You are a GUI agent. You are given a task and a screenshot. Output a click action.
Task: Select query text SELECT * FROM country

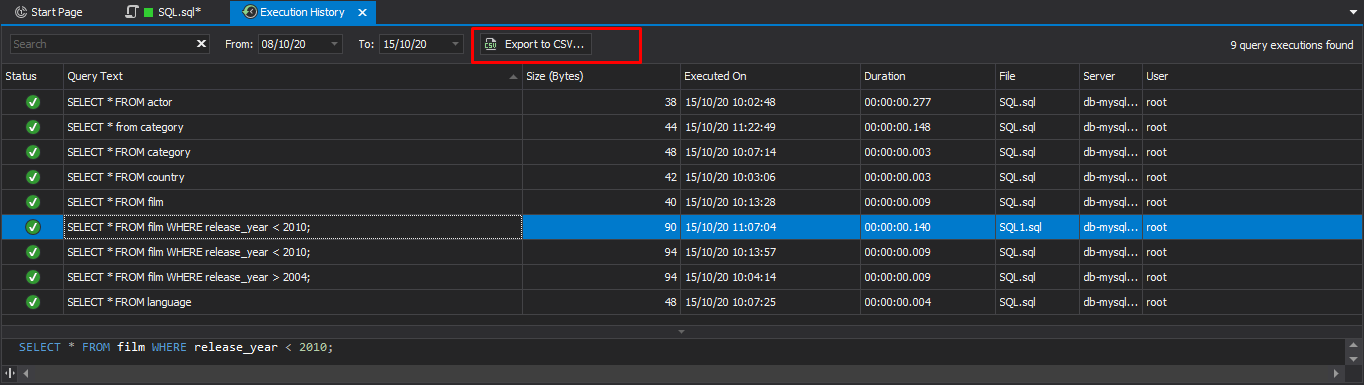[x=125, y=177]
